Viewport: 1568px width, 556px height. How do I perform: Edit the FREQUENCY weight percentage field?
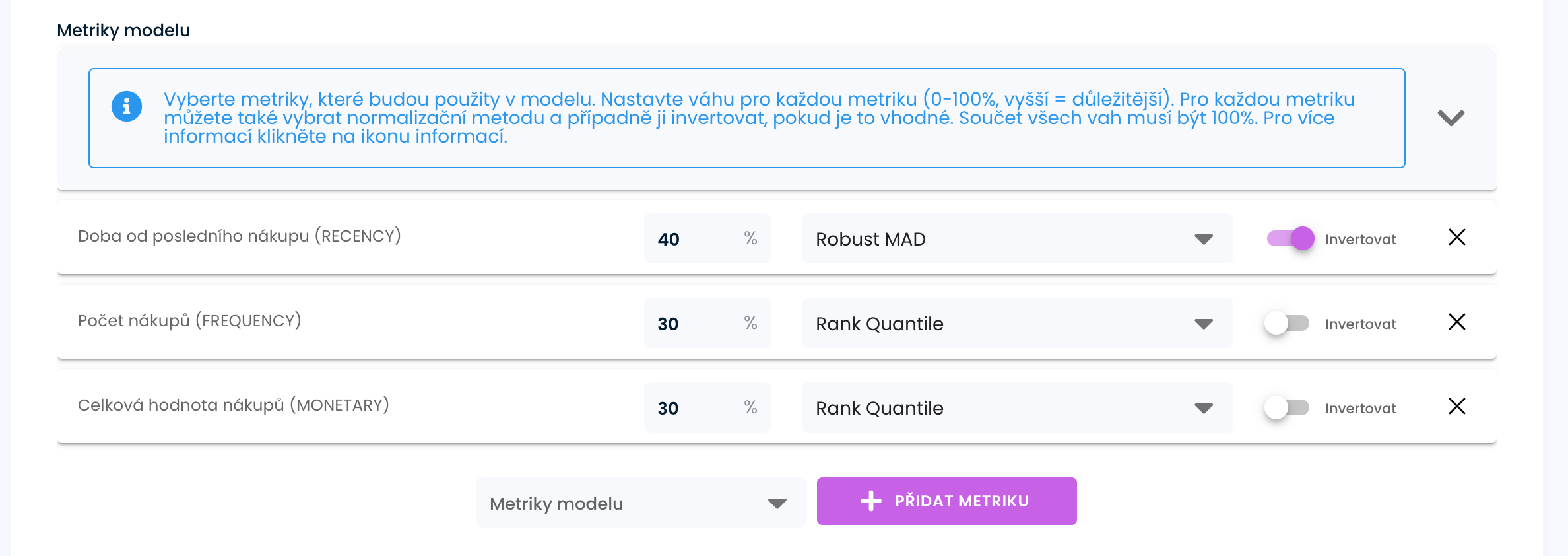[x=693, y=324]
